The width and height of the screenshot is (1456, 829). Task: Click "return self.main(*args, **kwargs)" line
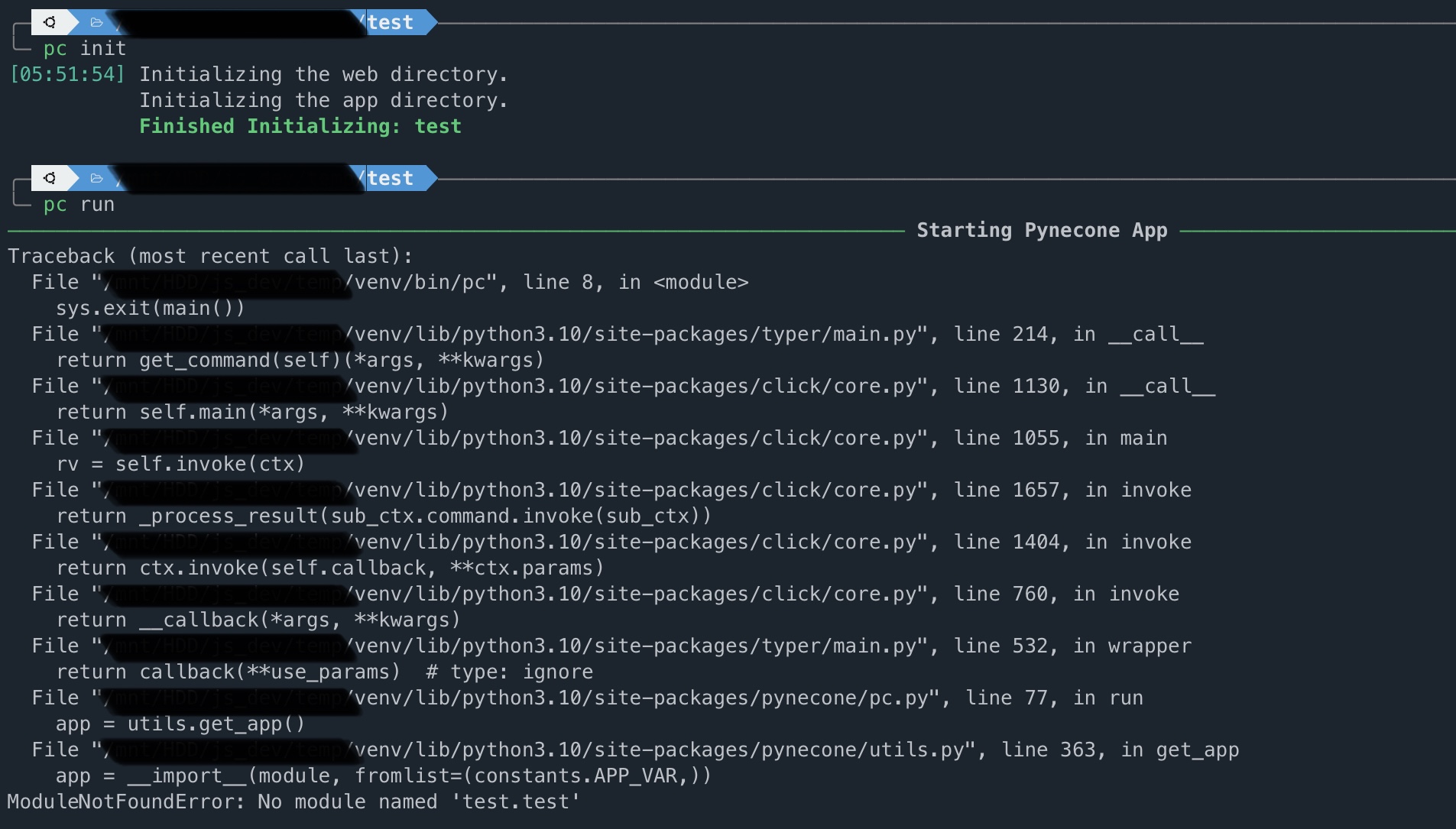tap(252, 412)
